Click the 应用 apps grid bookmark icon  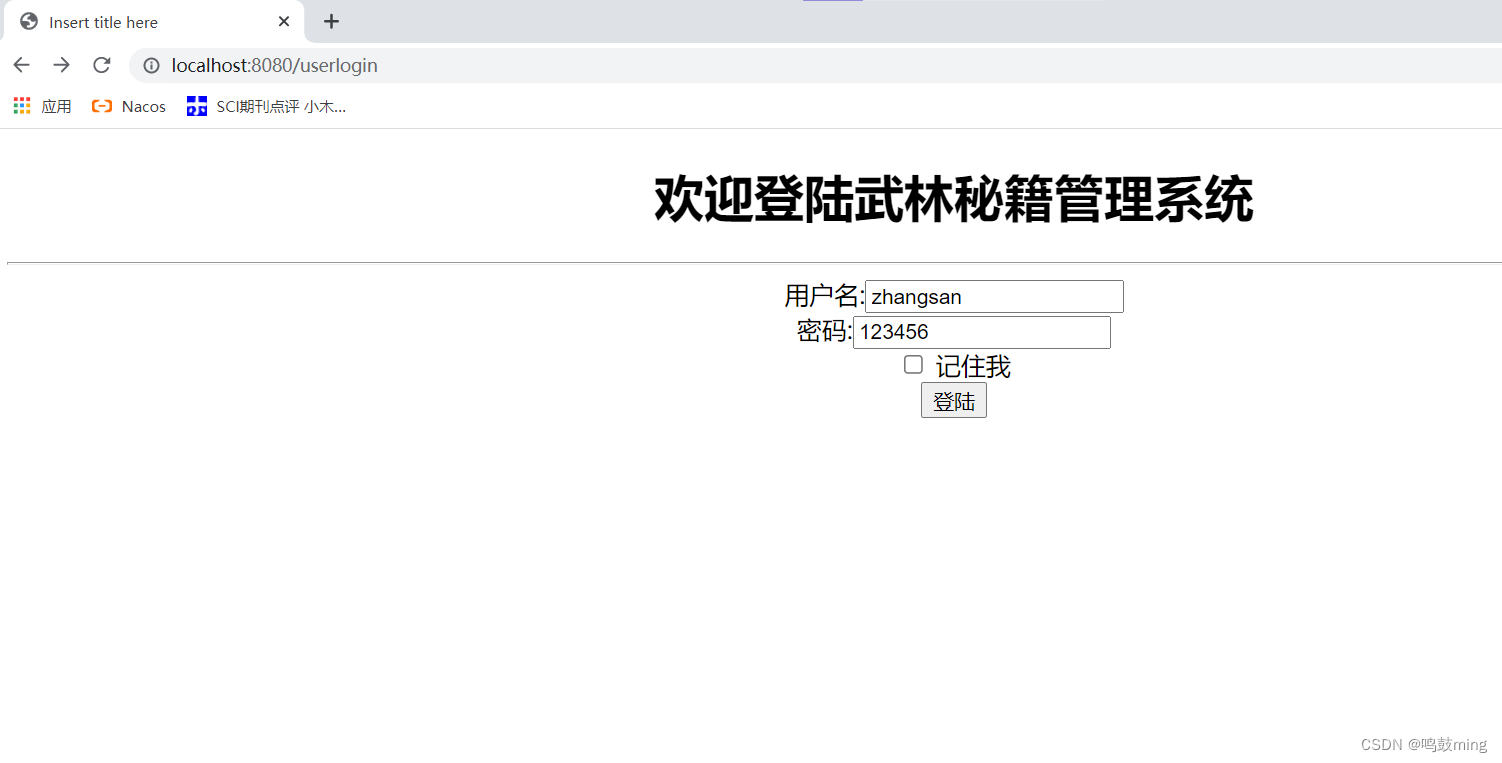[x=21, y=105]
